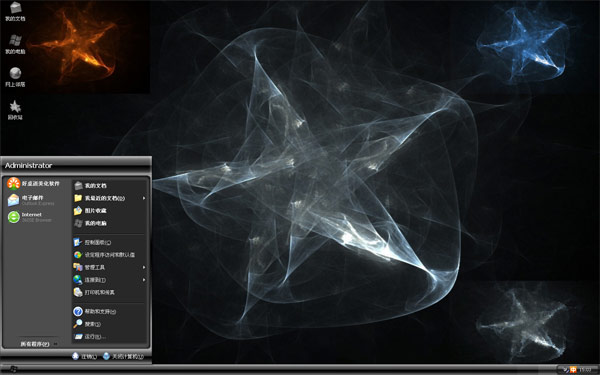Expand 连接到 submenu arrow
The width and height of the screenshot is (600, 375).
click(x=144, y=280)
